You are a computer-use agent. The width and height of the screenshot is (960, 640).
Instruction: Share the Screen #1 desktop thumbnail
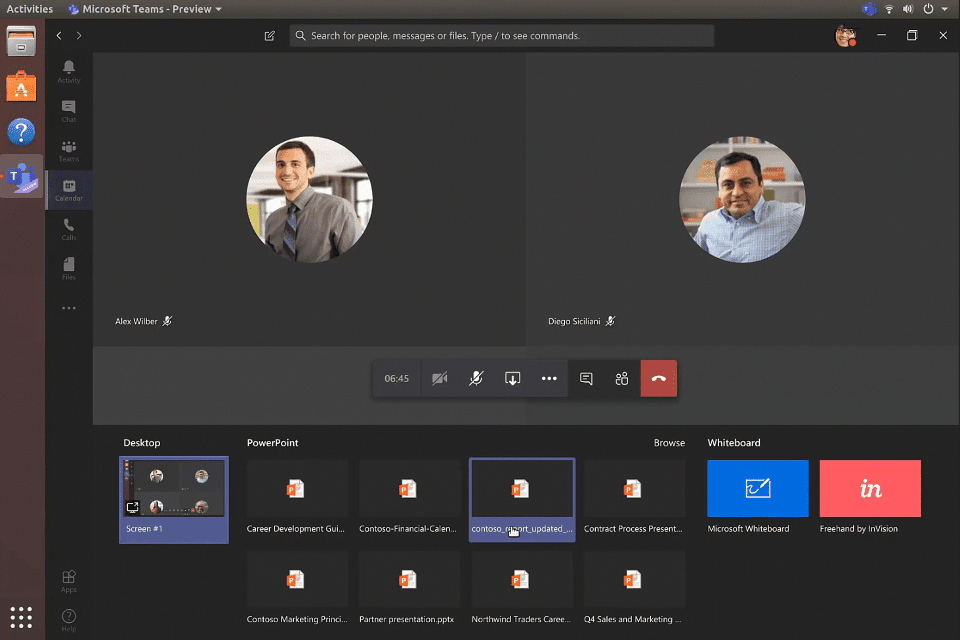pyautogui.click(x=174, y=500)
